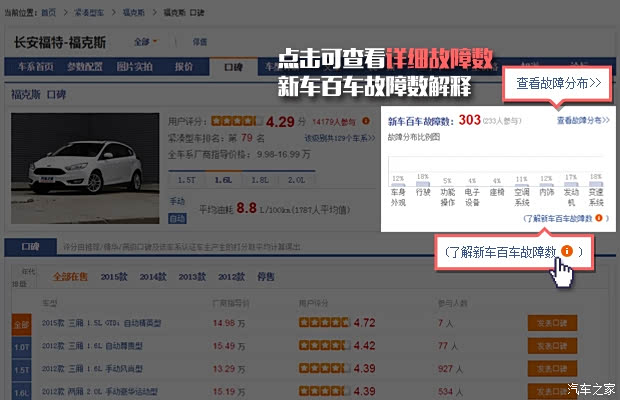The height and width of the screenshot is (400, 620).
Task: Click 停售 link beside the 全部 dropdown
Action: (200, 42)
